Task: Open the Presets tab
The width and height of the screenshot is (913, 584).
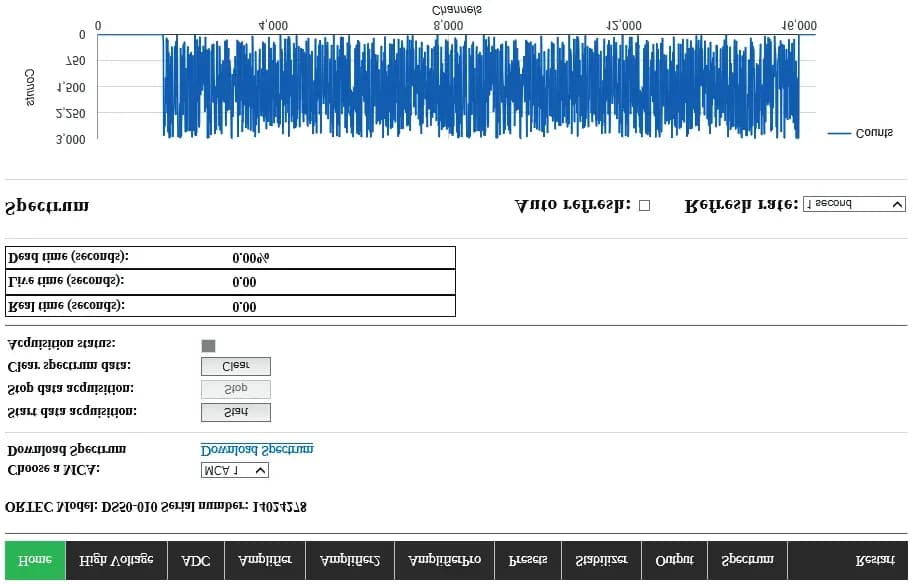Action: [528, 560]
